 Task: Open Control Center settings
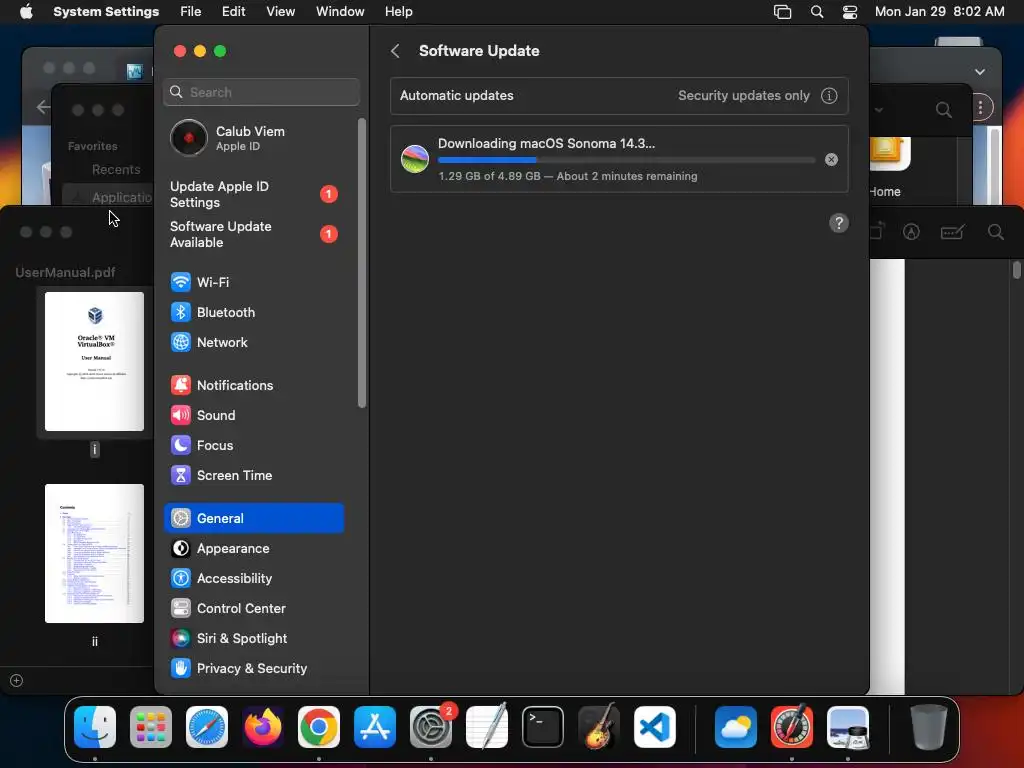click(253, 609)
